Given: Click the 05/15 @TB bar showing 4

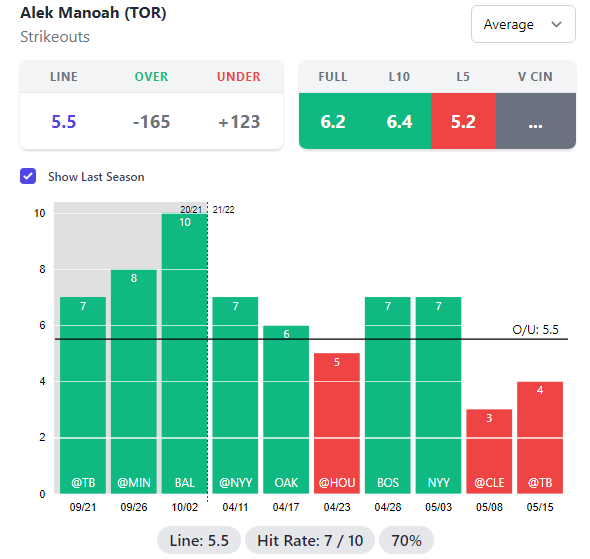Looking at the screenshot, I should coord(540,437).
